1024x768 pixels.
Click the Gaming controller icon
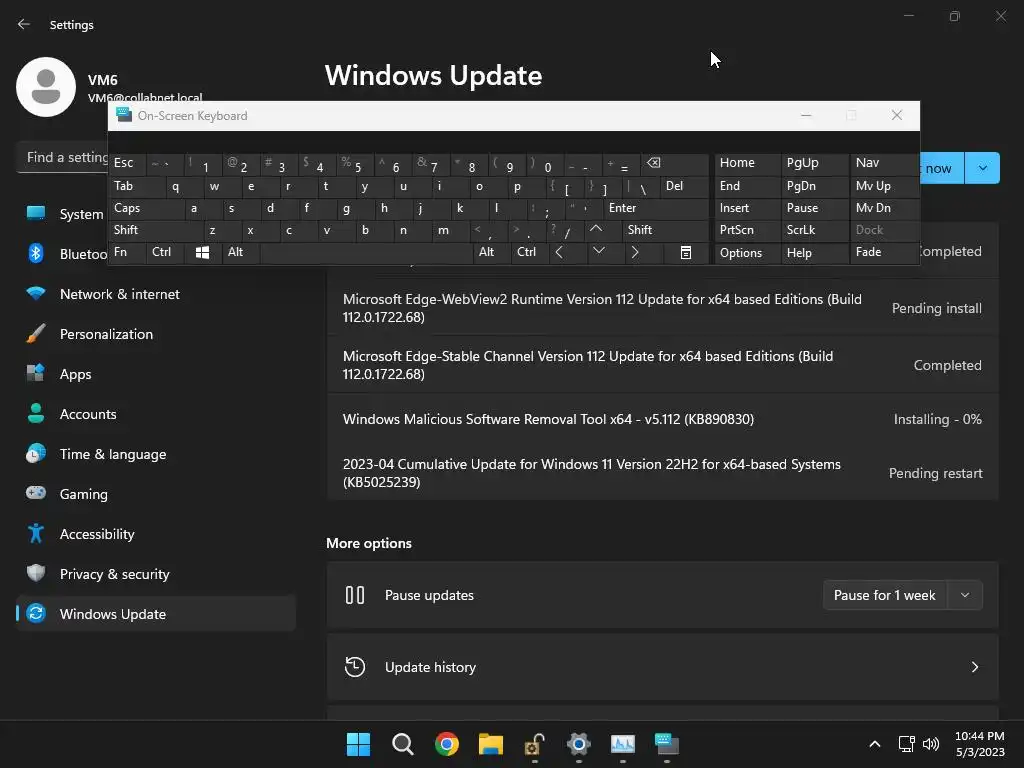36,493
